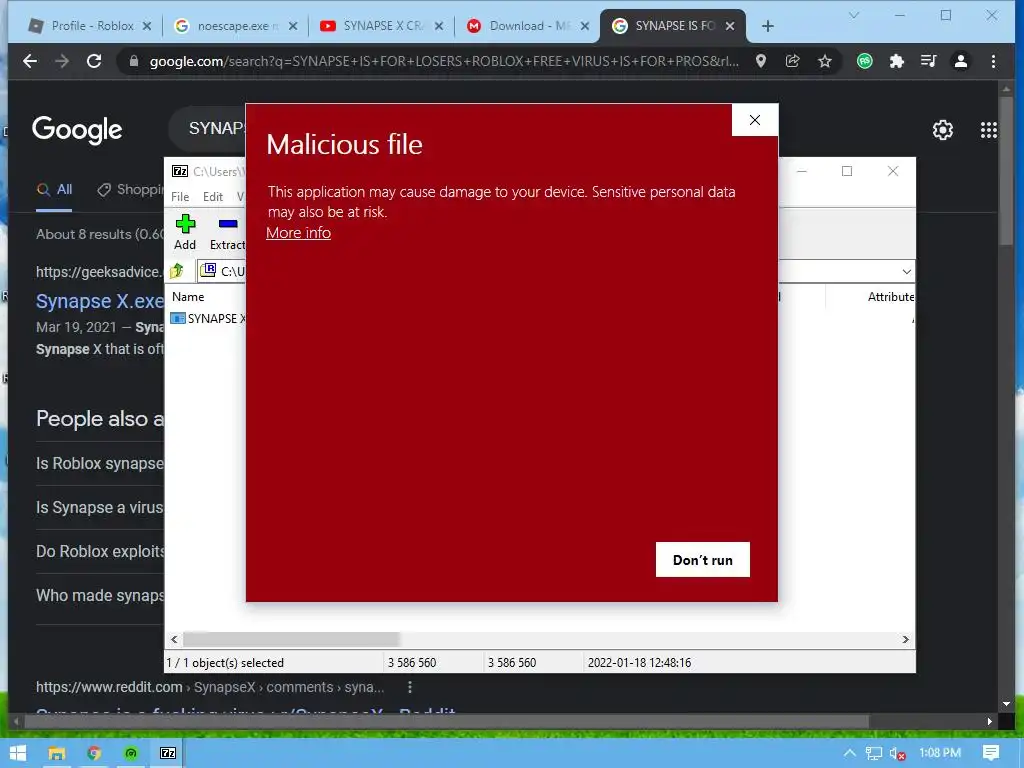Click Chrome page scrollbar down arrow

pyautogui.click(x=1006, y=704)
